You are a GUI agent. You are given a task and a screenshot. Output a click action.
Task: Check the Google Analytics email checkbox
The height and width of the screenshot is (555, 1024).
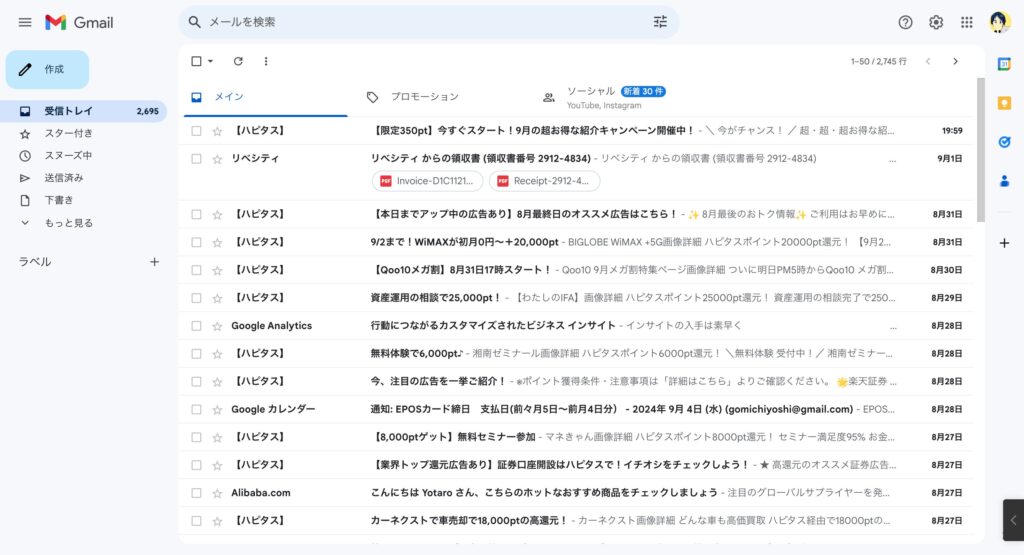point(196,326)
